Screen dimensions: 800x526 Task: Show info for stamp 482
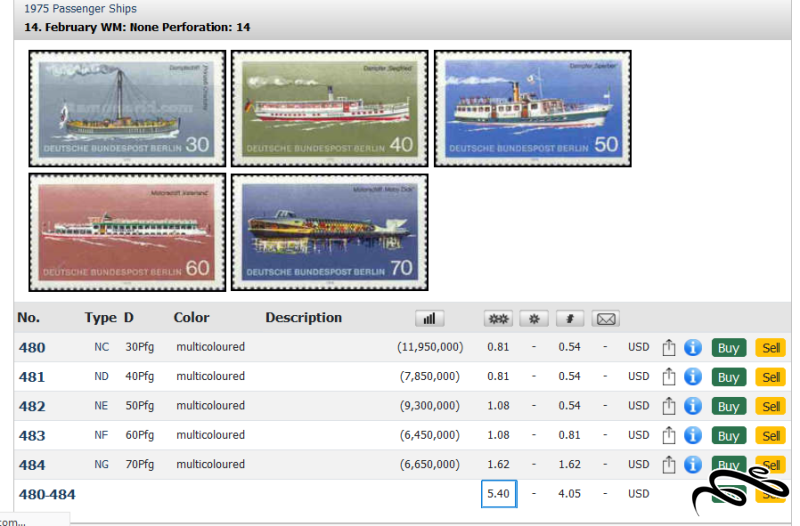(693, 407)
